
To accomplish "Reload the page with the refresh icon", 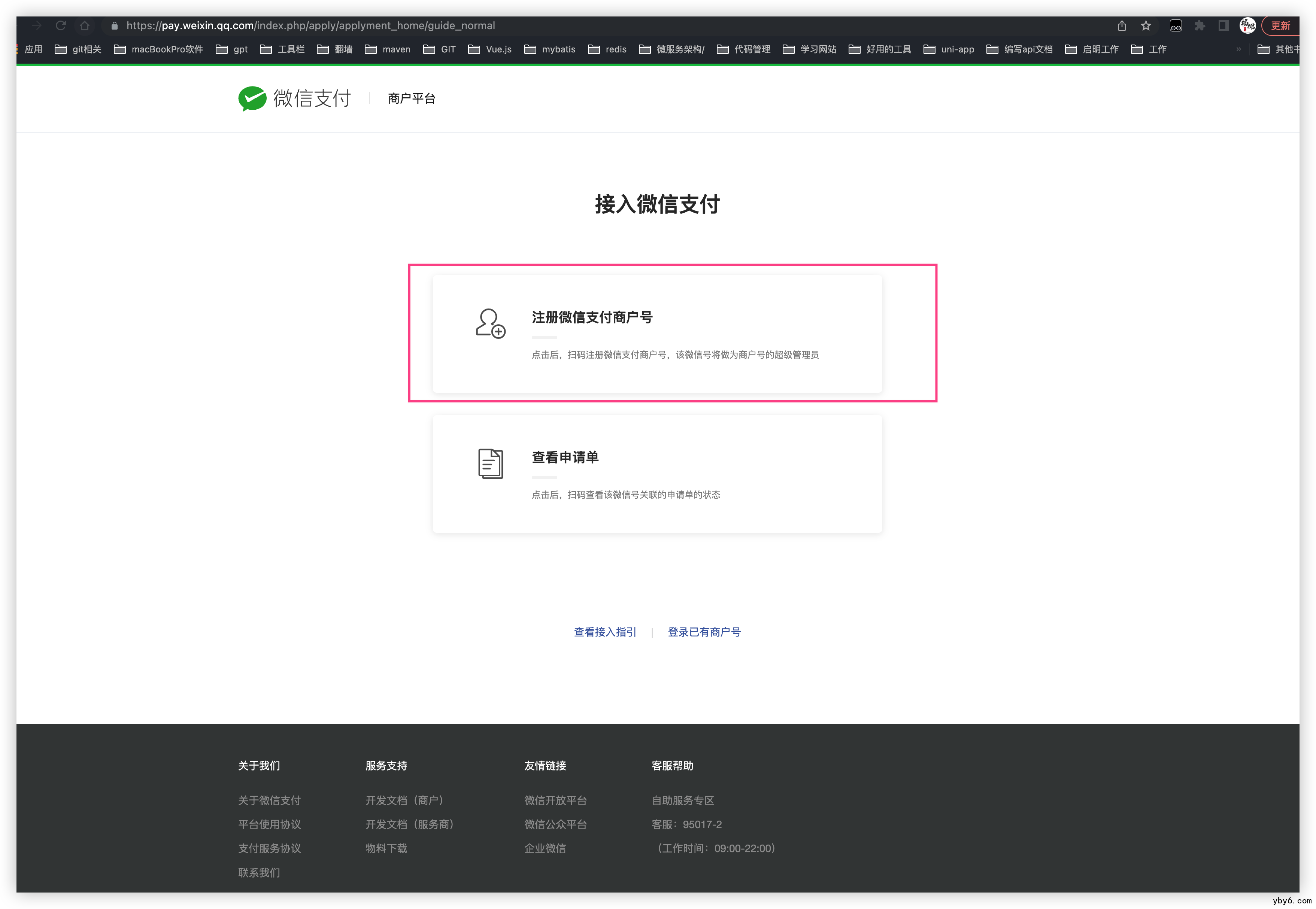I will coord(61,25).
